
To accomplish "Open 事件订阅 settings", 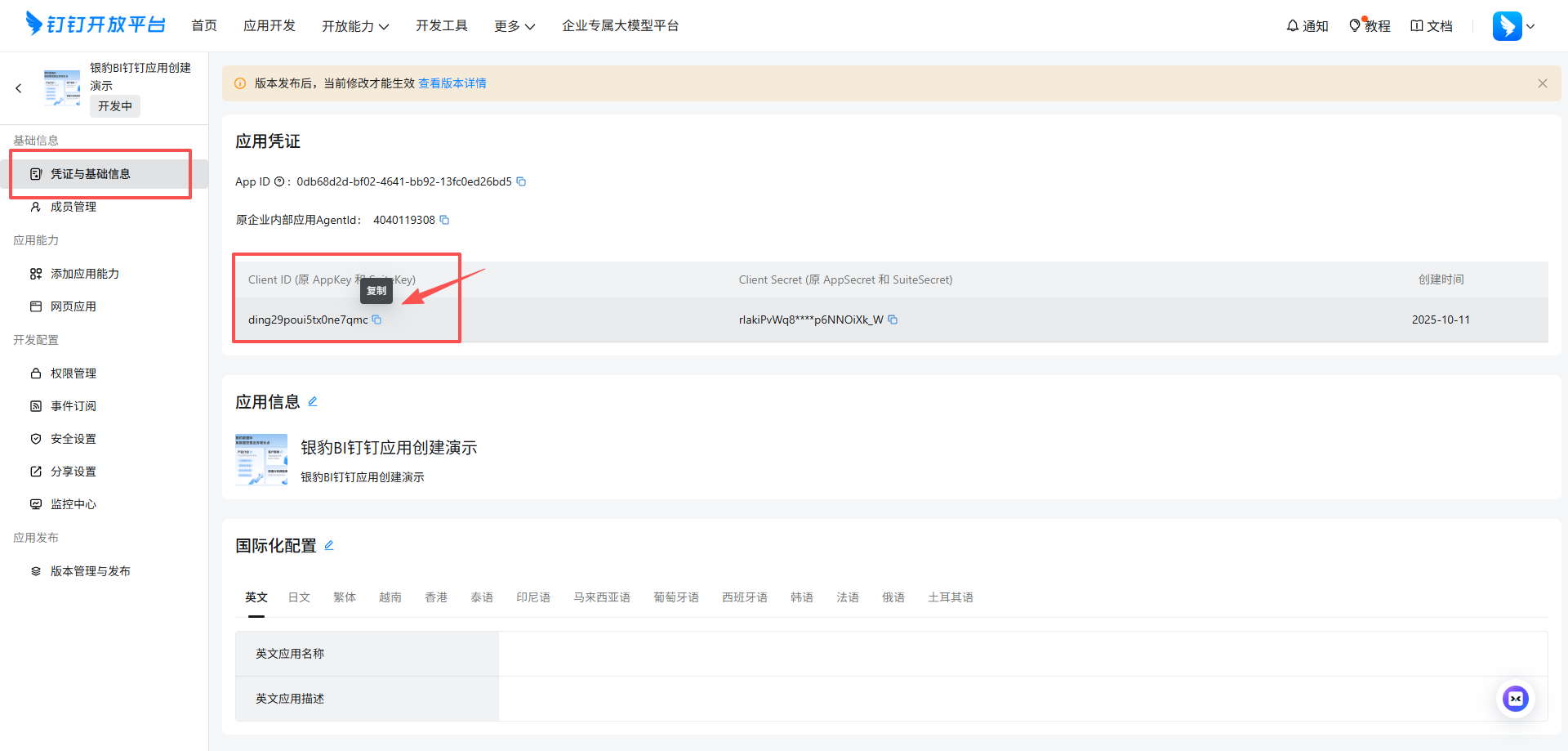I will click(72, 405).
